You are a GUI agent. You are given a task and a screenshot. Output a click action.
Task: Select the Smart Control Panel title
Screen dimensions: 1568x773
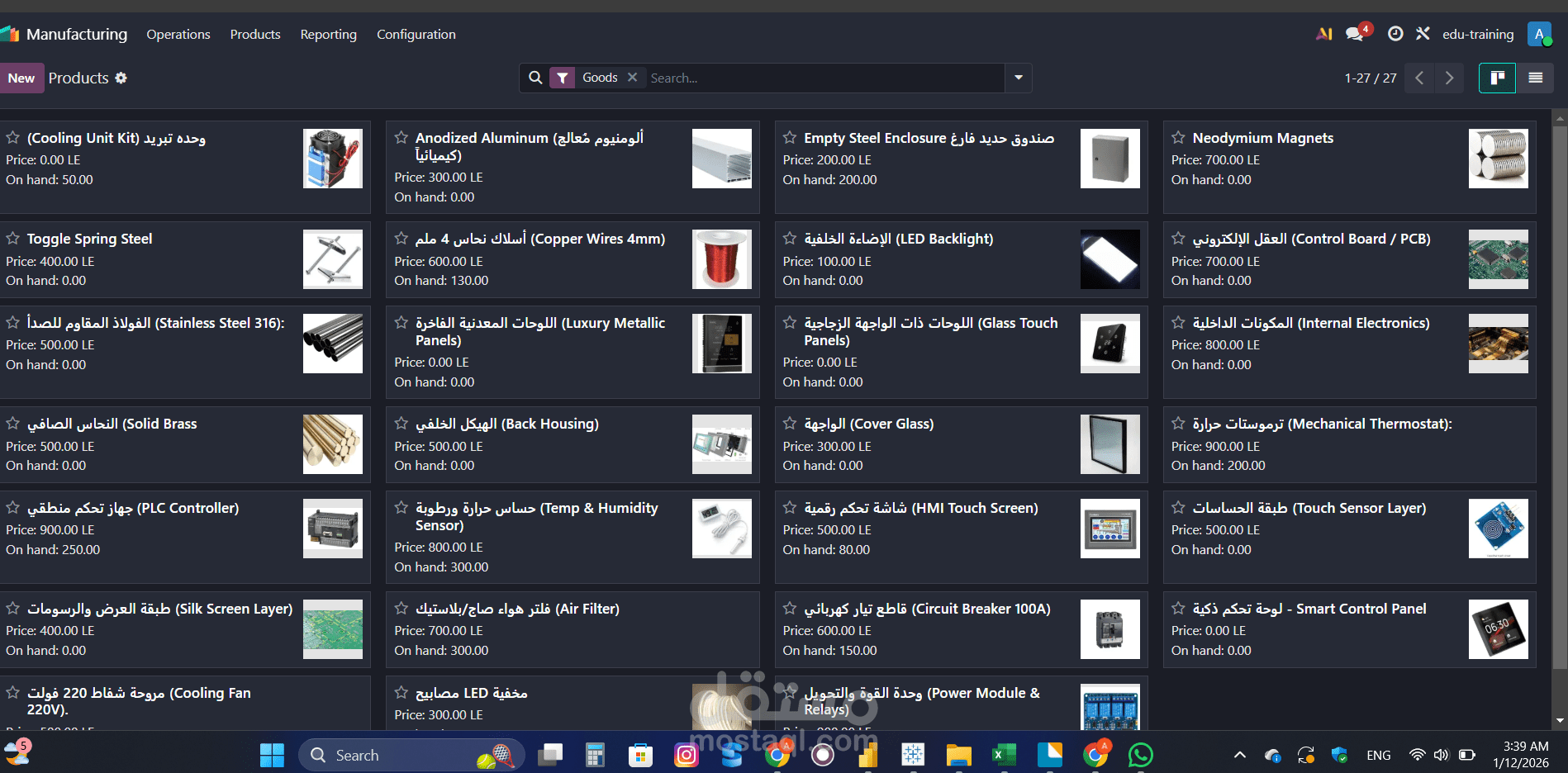coord(1309,609)
